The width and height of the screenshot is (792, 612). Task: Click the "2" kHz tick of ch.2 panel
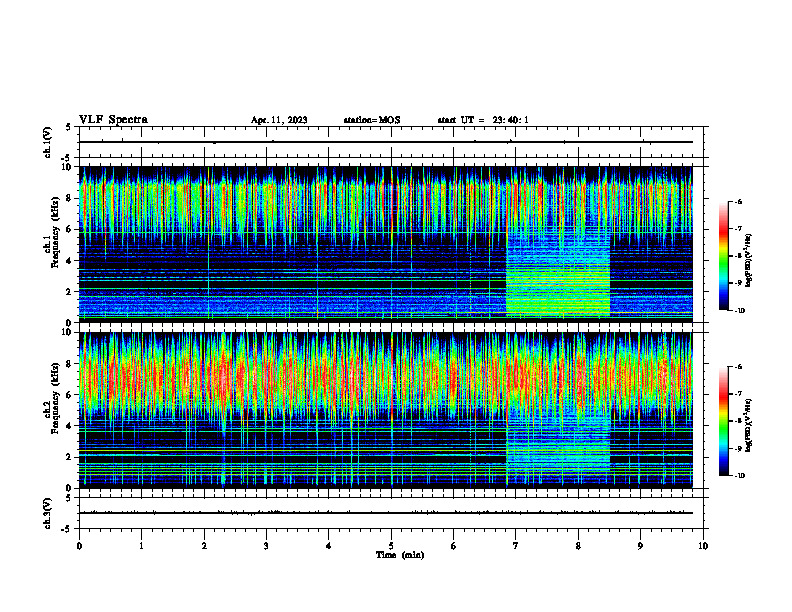pos(70,457)
